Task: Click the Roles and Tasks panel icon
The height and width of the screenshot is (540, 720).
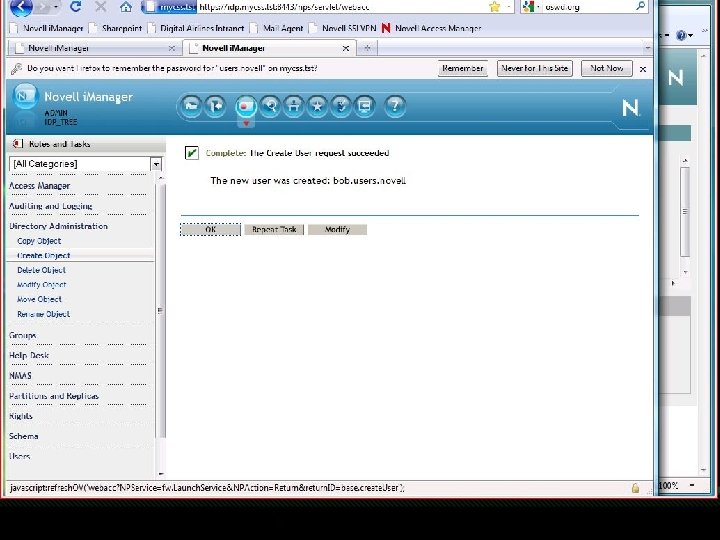Action: [x=17, y=144]
